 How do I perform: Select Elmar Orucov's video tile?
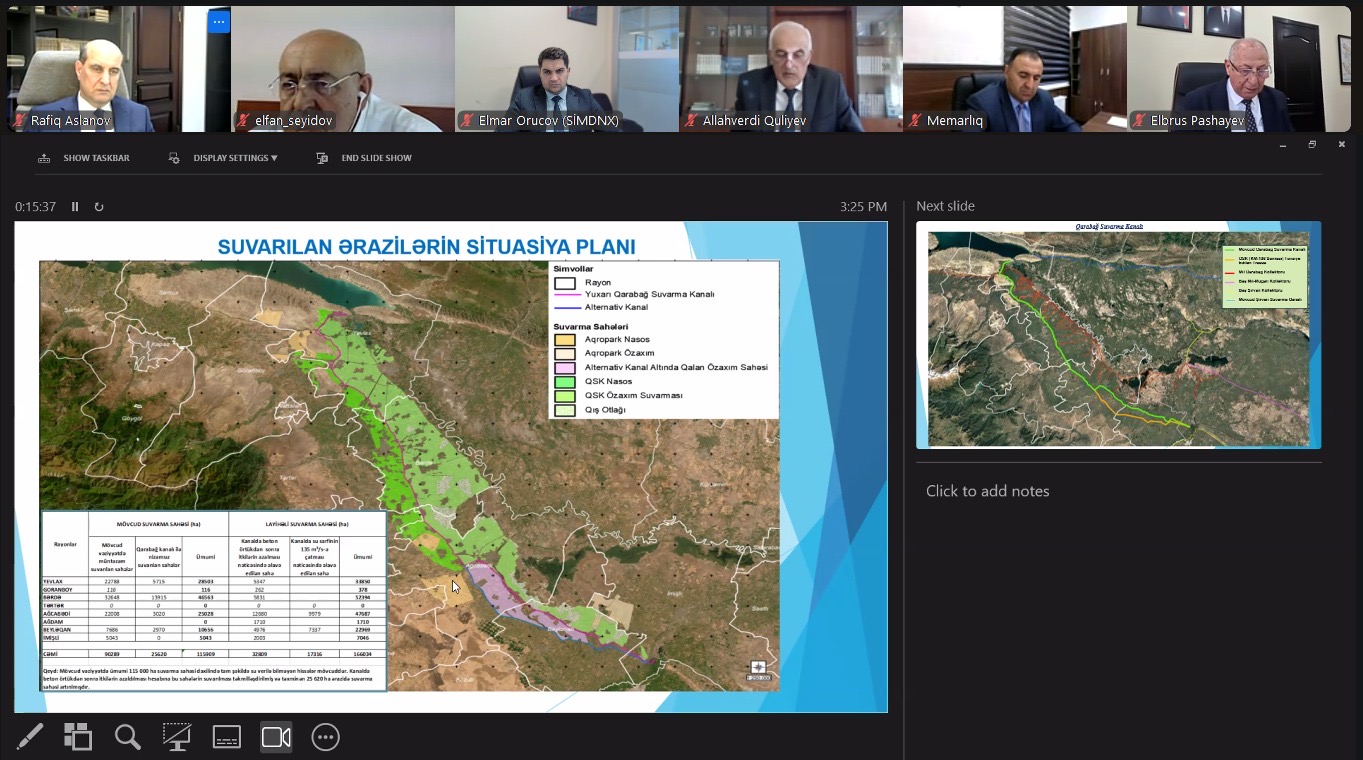566,68
